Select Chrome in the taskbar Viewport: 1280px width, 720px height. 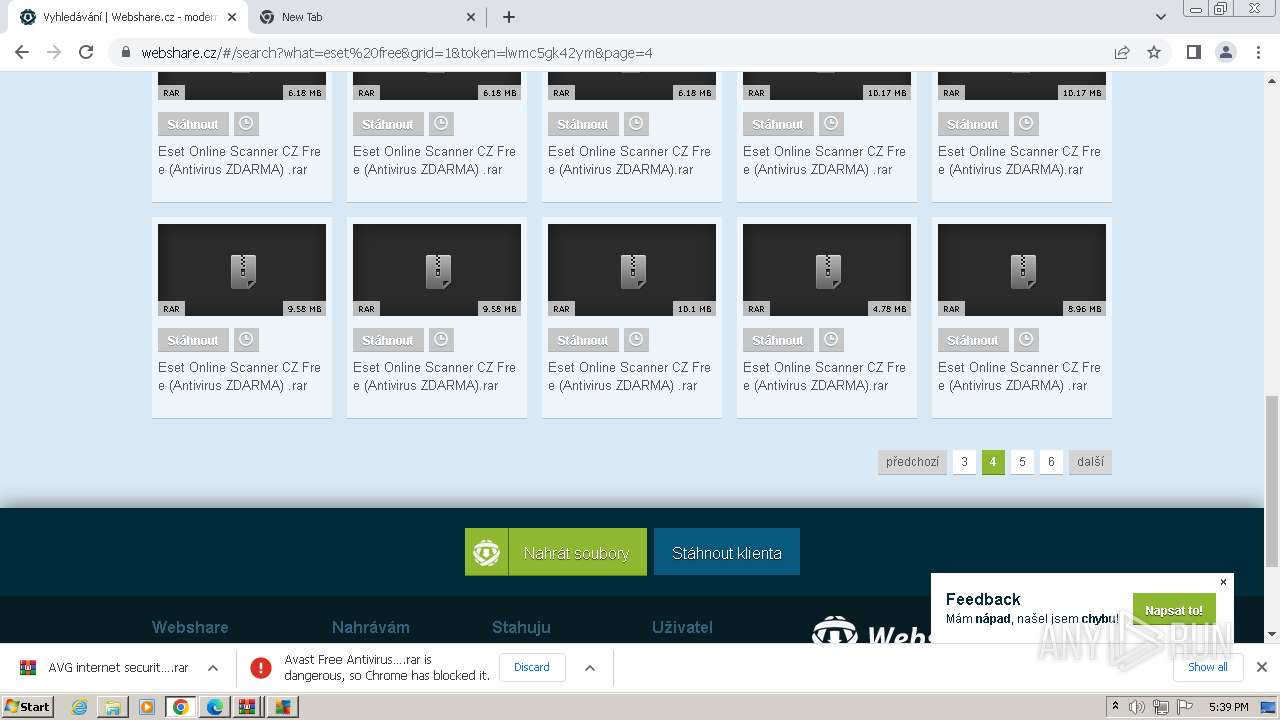(181, 707)
